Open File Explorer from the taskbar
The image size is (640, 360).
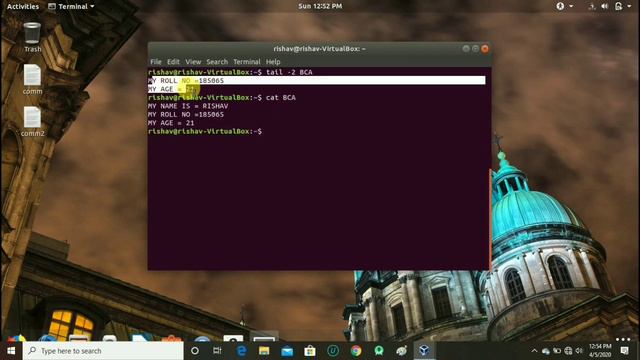264,351
